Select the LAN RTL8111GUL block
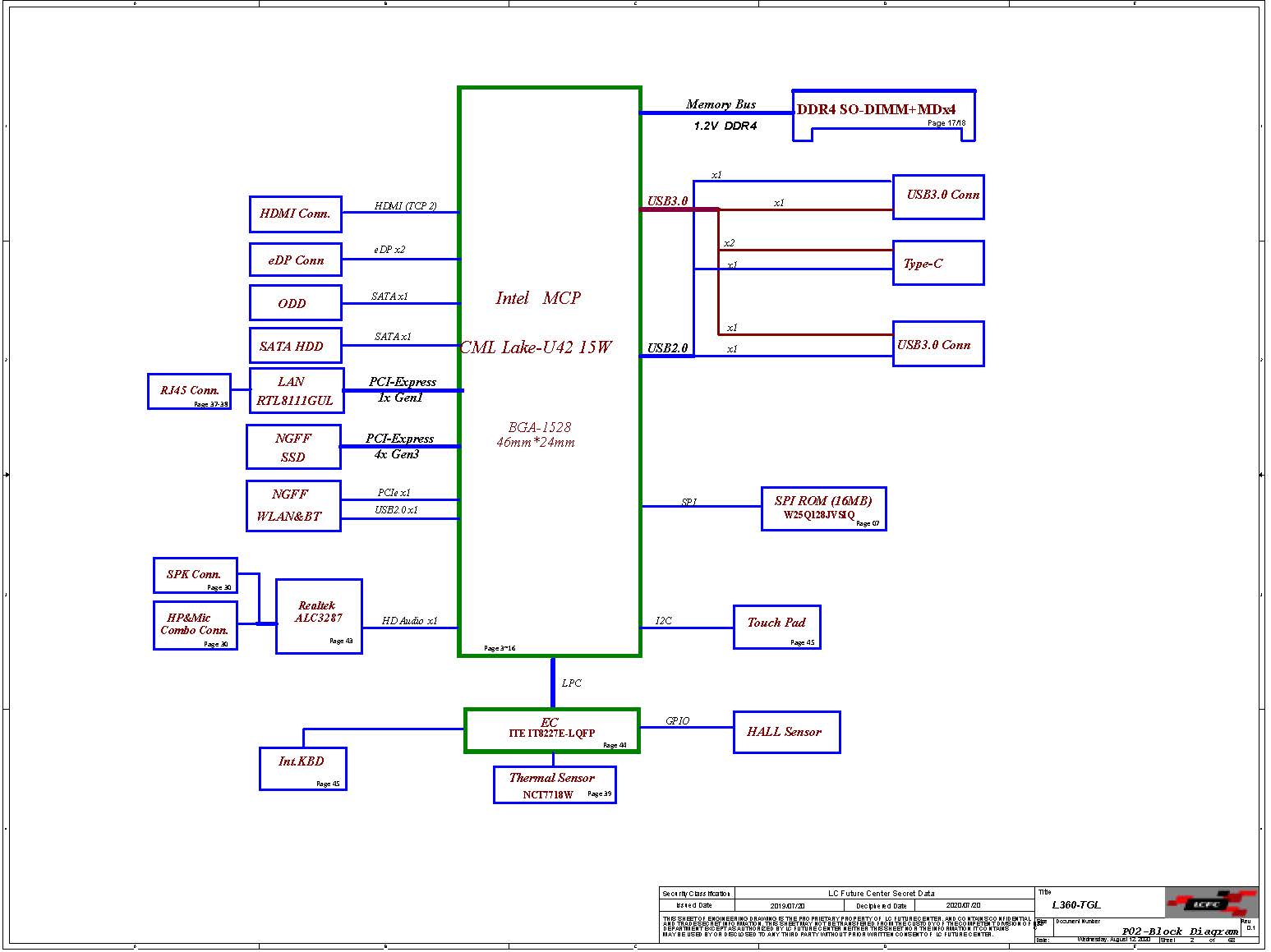The height and width of the screenshot is (952, 1271). 296,391
